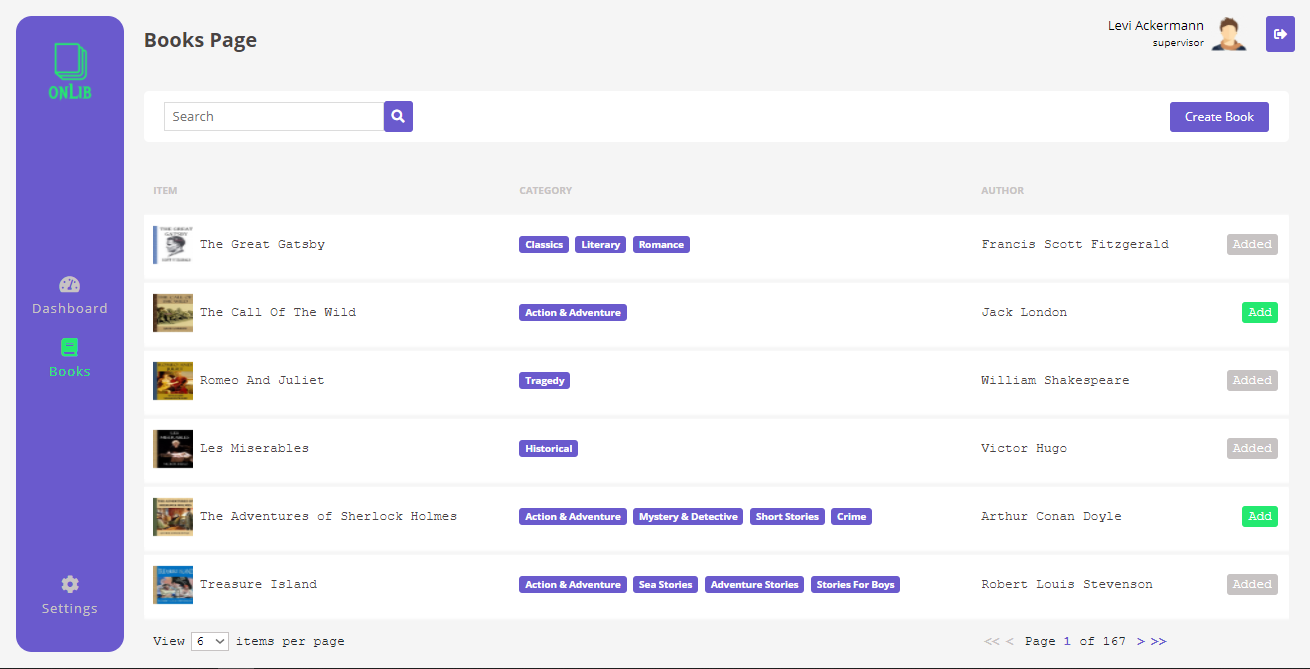The height and width of the screenshot is (669, 1310).
Task: Click The Adventures of Sherlock Holmes title
Action: pos(328,516)
